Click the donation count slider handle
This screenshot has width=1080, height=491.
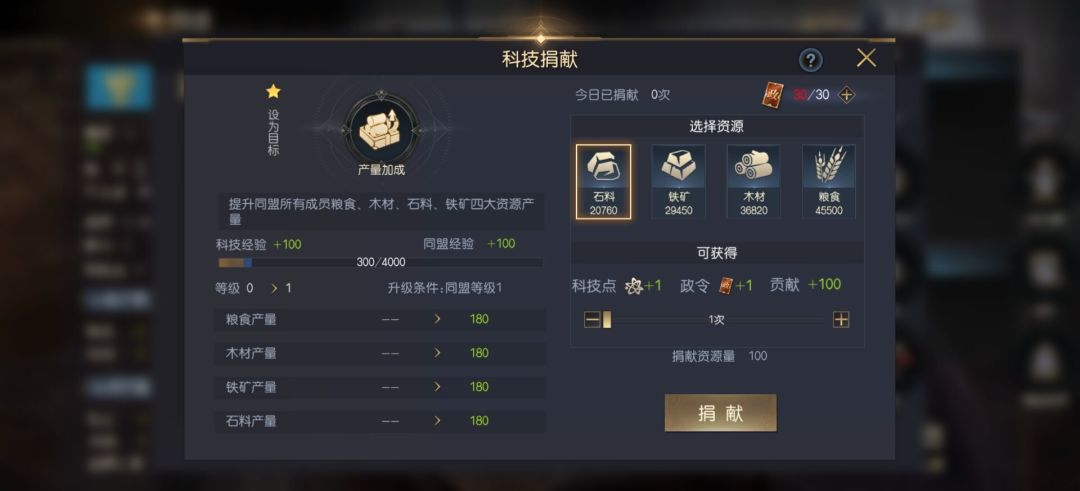tap(607, 320)
